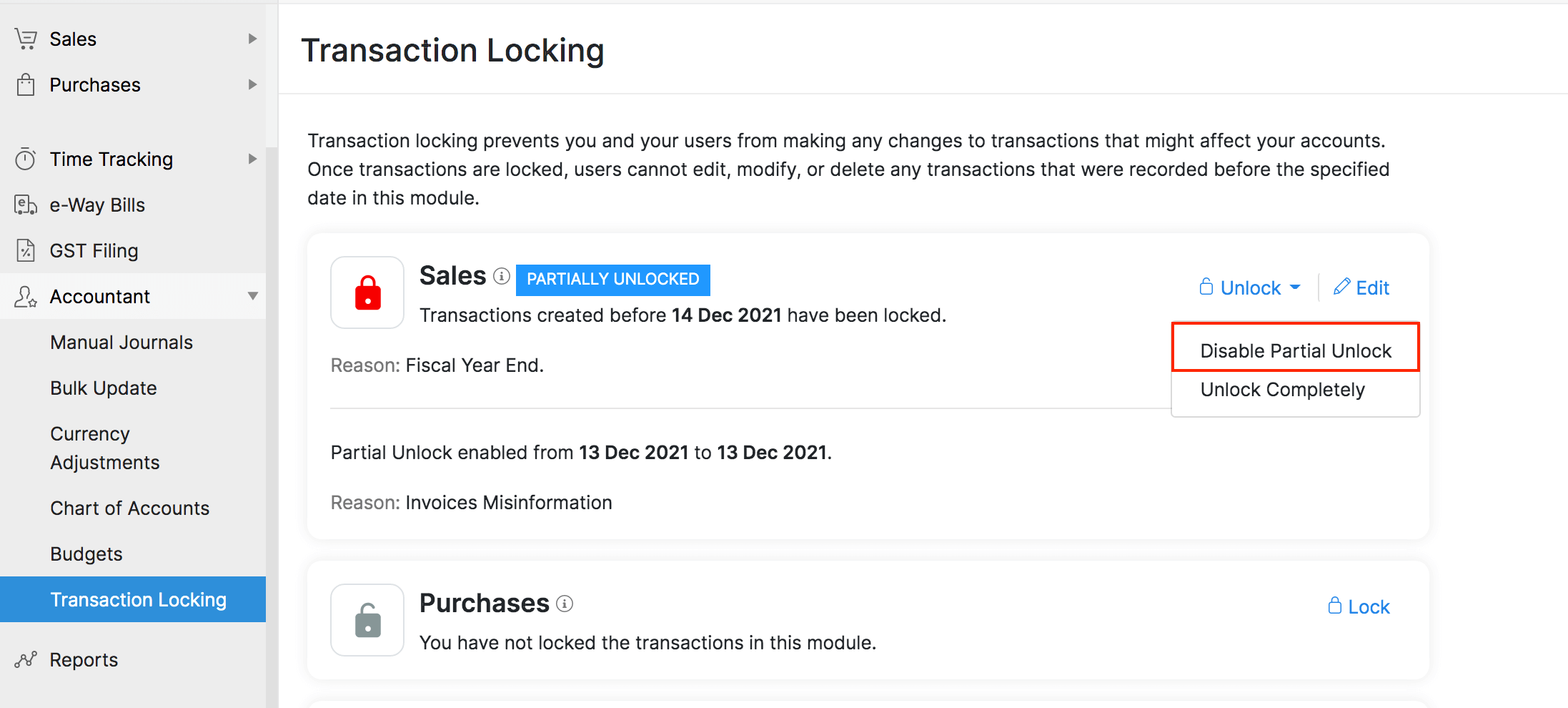The image size is (1568, 708).
Task: Click the info icon beside Sales heading
Action: [502, 276]
